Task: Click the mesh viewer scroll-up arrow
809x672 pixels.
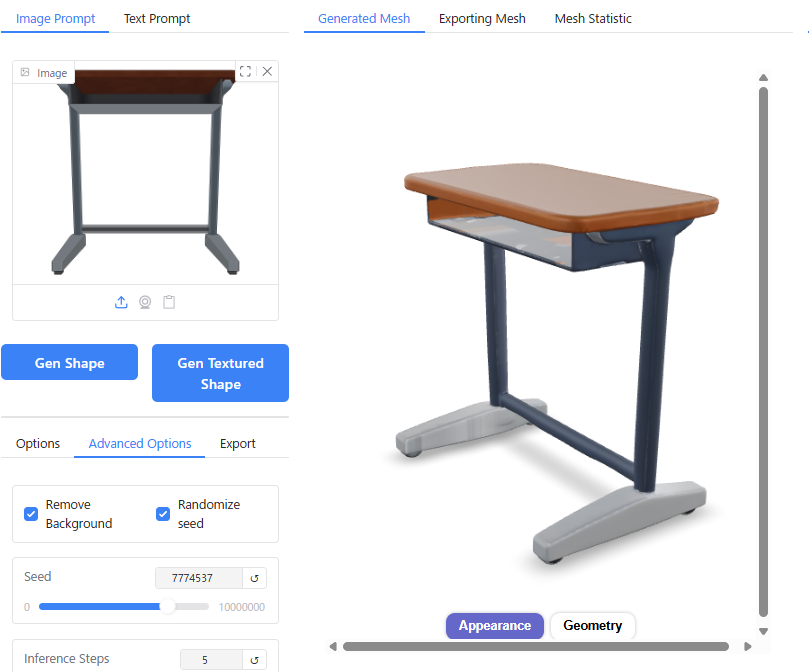Action: pyautogui.click(x=764, y=77)
